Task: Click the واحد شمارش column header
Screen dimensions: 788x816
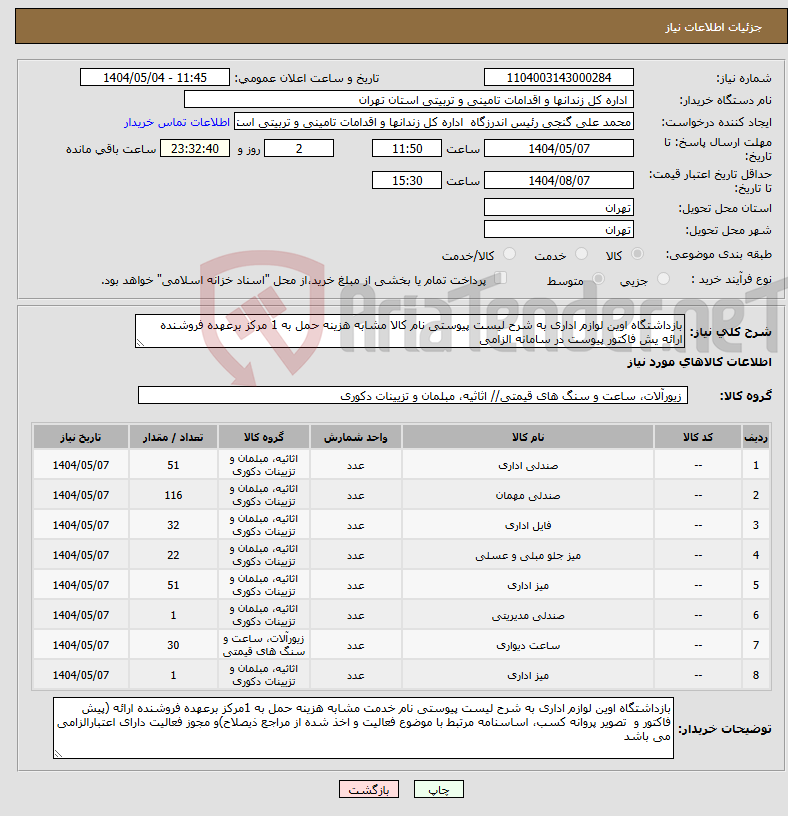Action: [x=355, y=437]
